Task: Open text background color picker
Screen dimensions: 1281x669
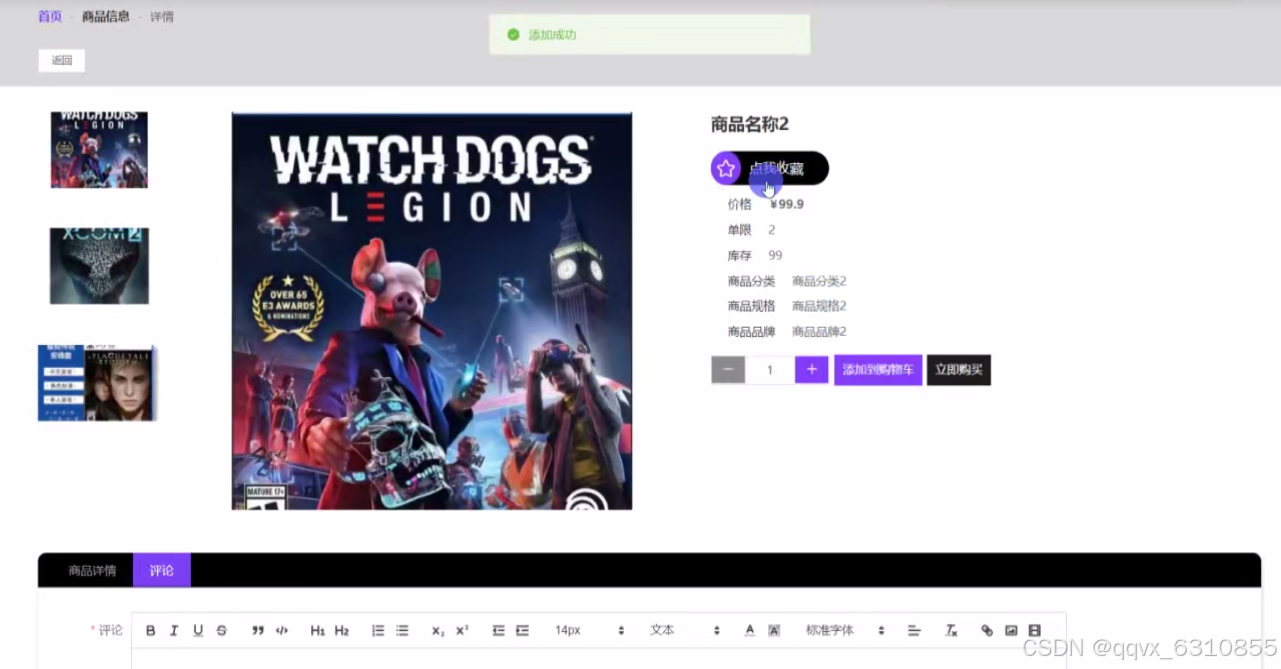Action: [x=774, y=630]
